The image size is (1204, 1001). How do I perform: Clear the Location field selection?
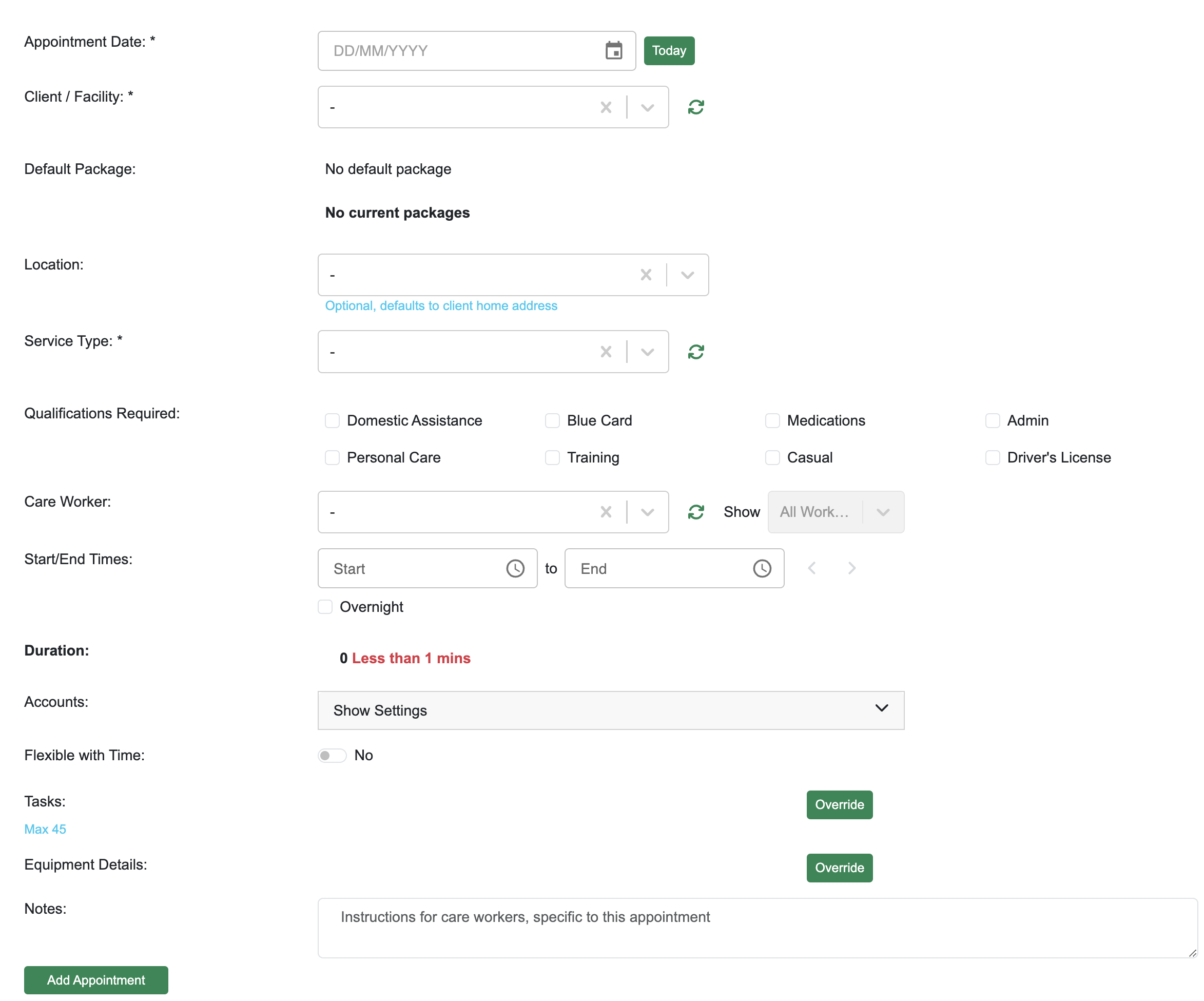[646, 275]
